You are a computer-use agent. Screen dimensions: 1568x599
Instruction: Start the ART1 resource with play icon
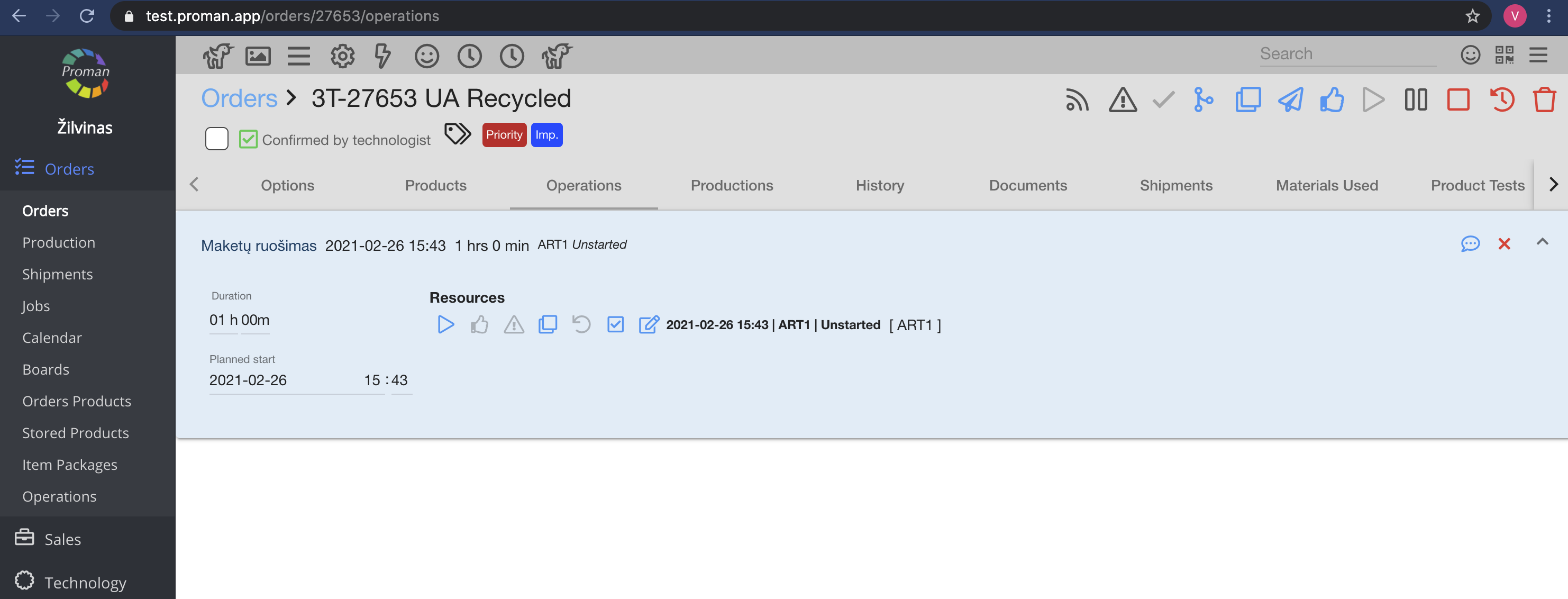pyautogui.click(x=445, y=324)
